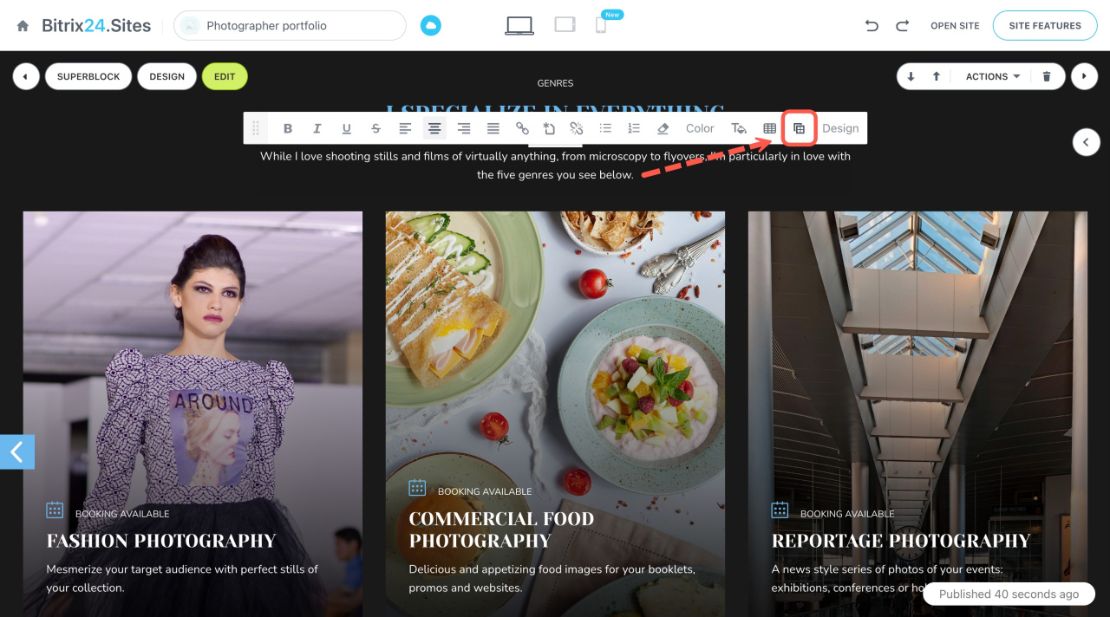The width and height of the screenshot is (1110, 617).
Task: Click the SUPERBLOCK button
Action: coord(88,76)
